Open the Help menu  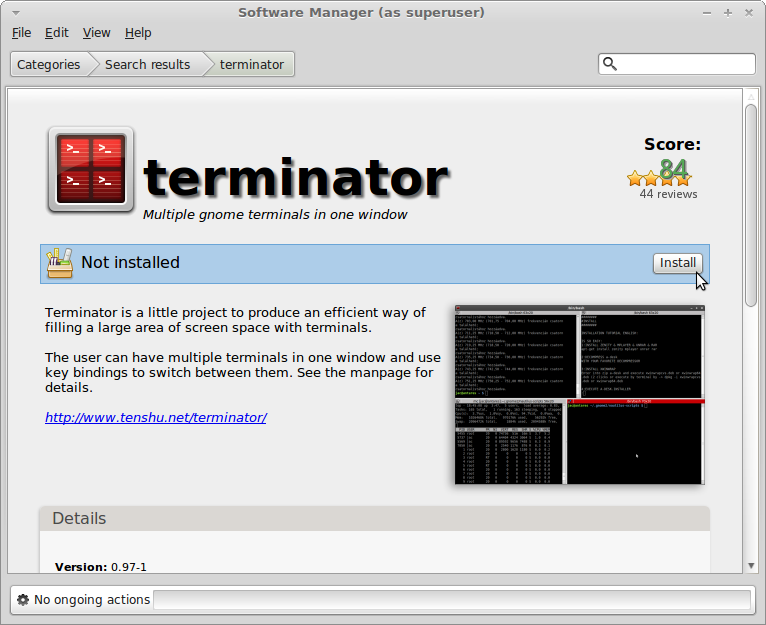click(x=138, y=33)
